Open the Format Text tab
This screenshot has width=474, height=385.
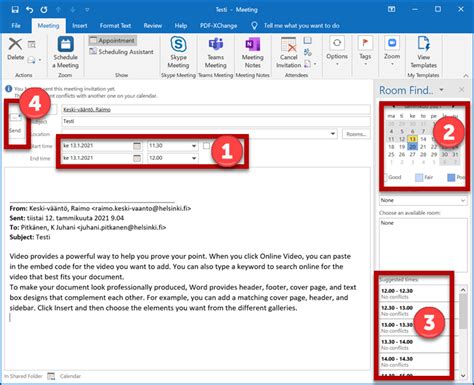click(x=115, y=26)
